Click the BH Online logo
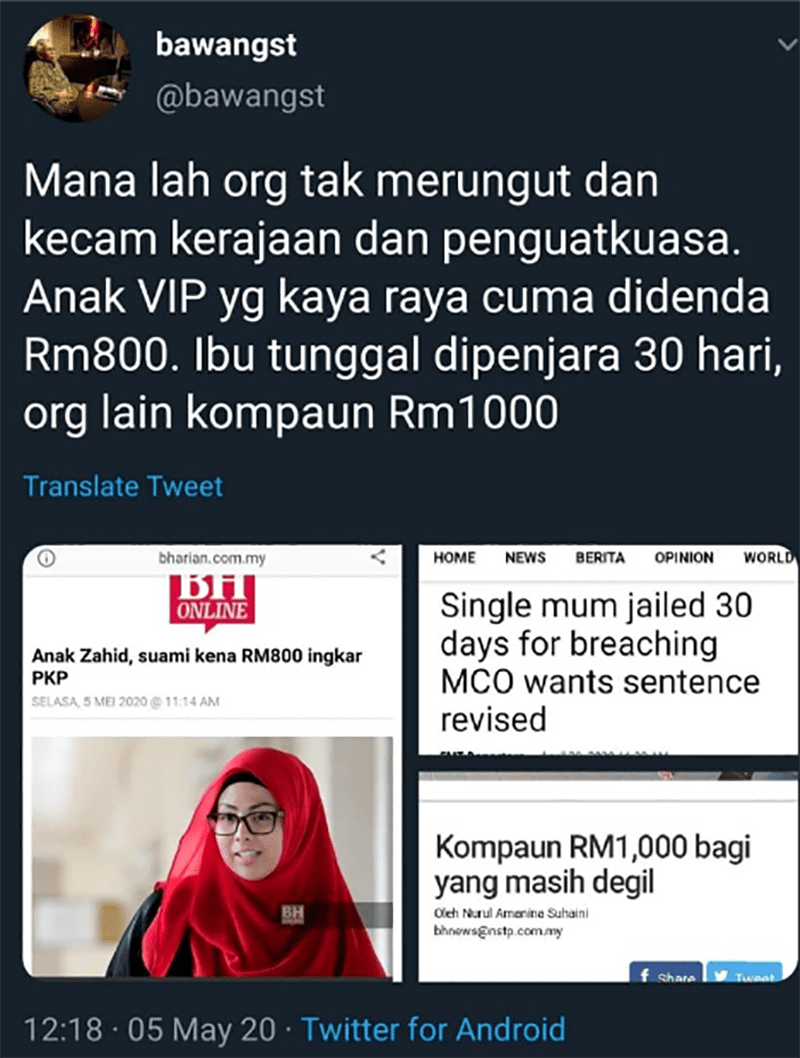The width and height of the screenshot is (800, 1058). pyautogui.click(x=212, y=603)
